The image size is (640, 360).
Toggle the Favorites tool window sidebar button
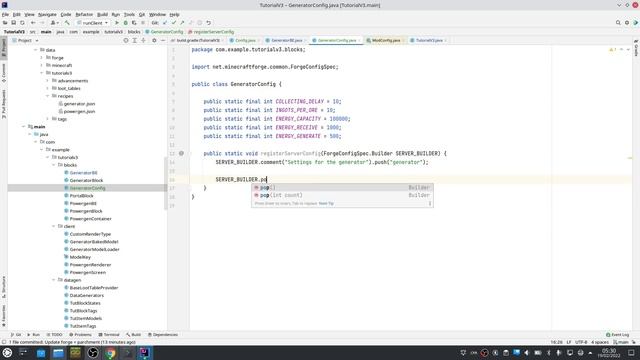coord(4,316)
